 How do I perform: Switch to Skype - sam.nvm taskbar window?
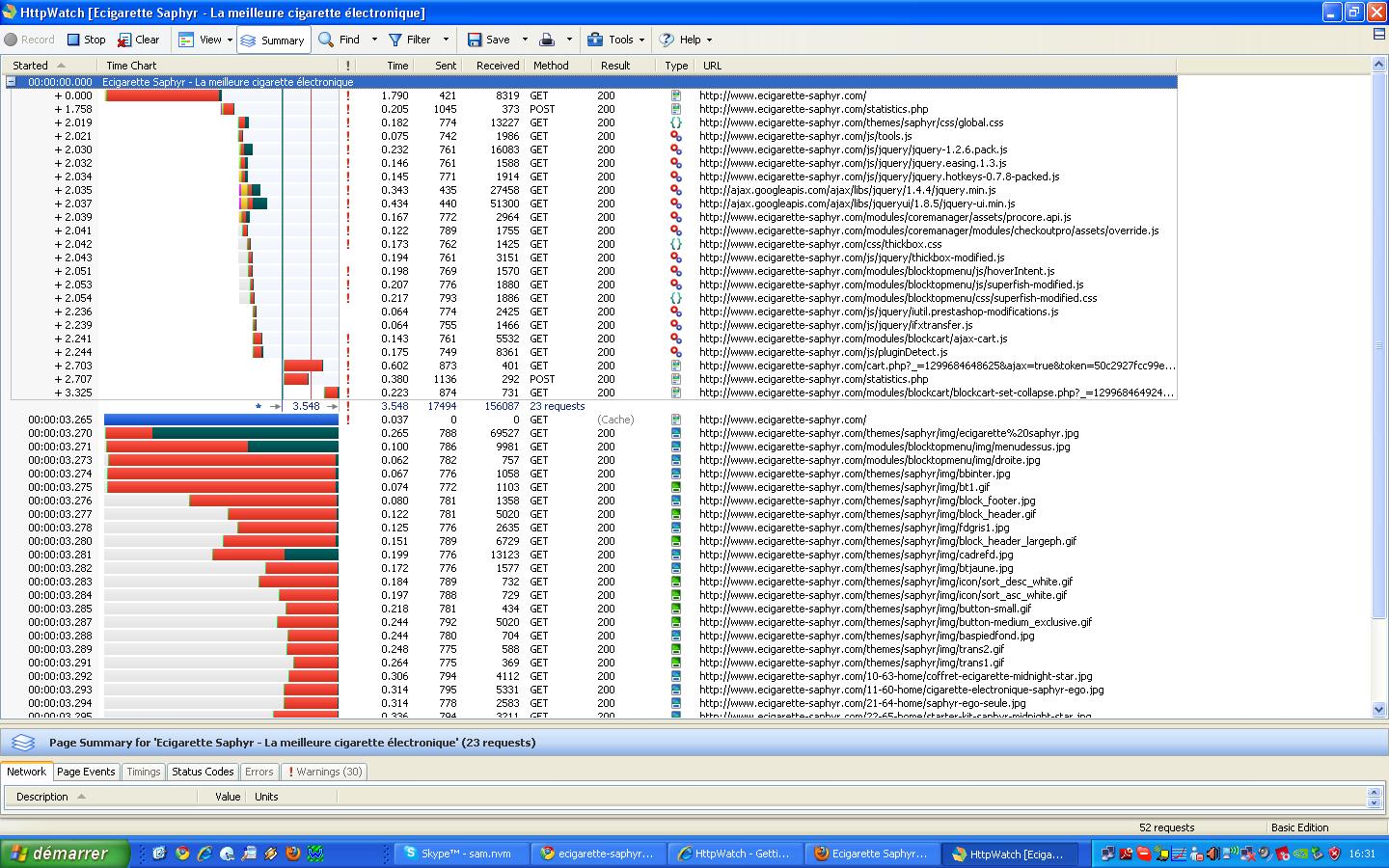click(461, 854)
